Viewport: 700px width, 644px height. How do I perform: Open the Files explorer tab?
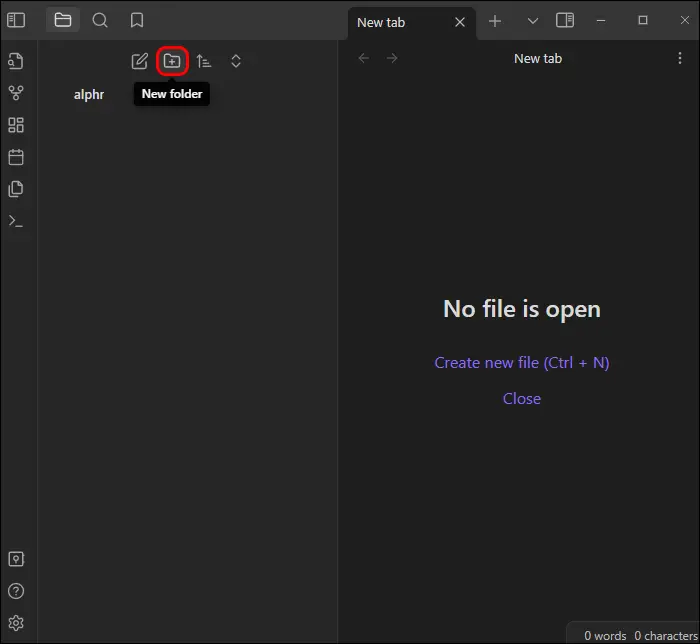click(x=62, y=20)
